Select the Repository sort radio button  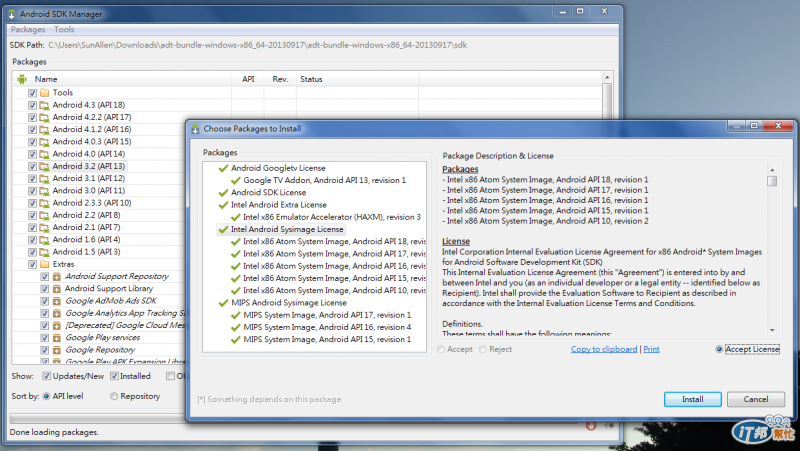(x=114, y=396)
